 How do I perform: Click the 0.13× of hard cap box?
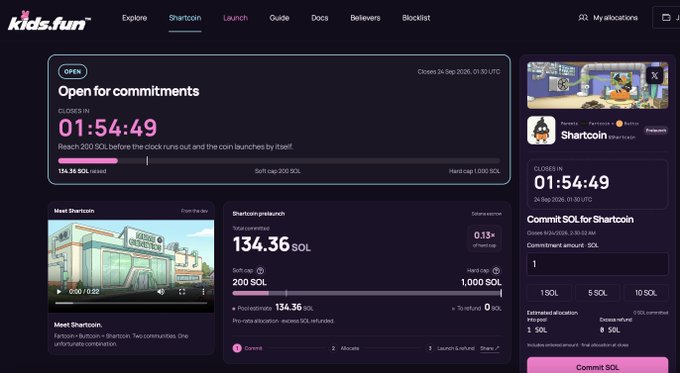click(484, 238)
